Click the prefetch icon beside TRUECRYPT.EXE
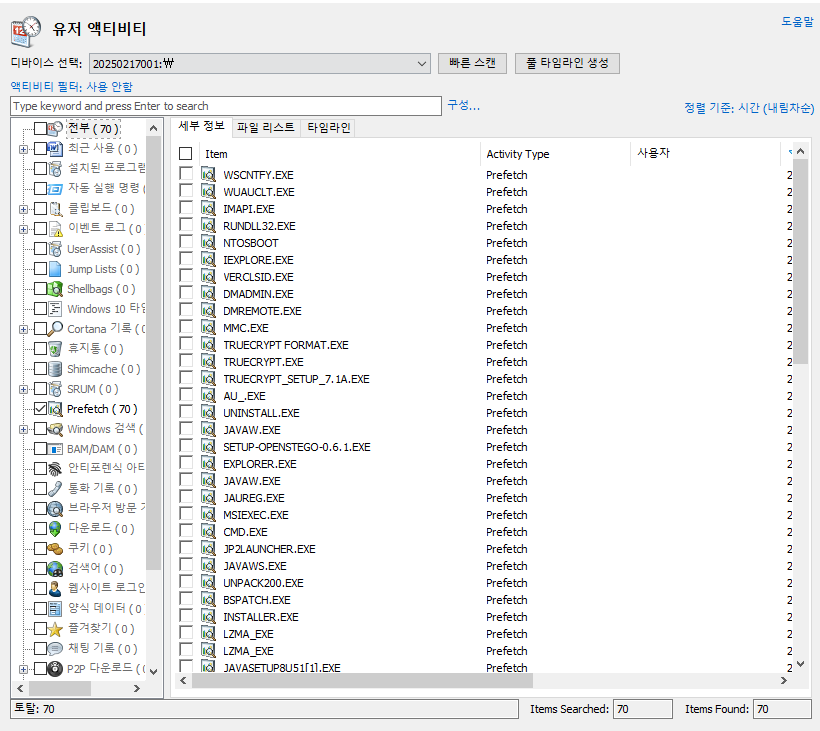The height and width of the screenshot is (731, 820). pyautogui.click(x=208, y=362)
